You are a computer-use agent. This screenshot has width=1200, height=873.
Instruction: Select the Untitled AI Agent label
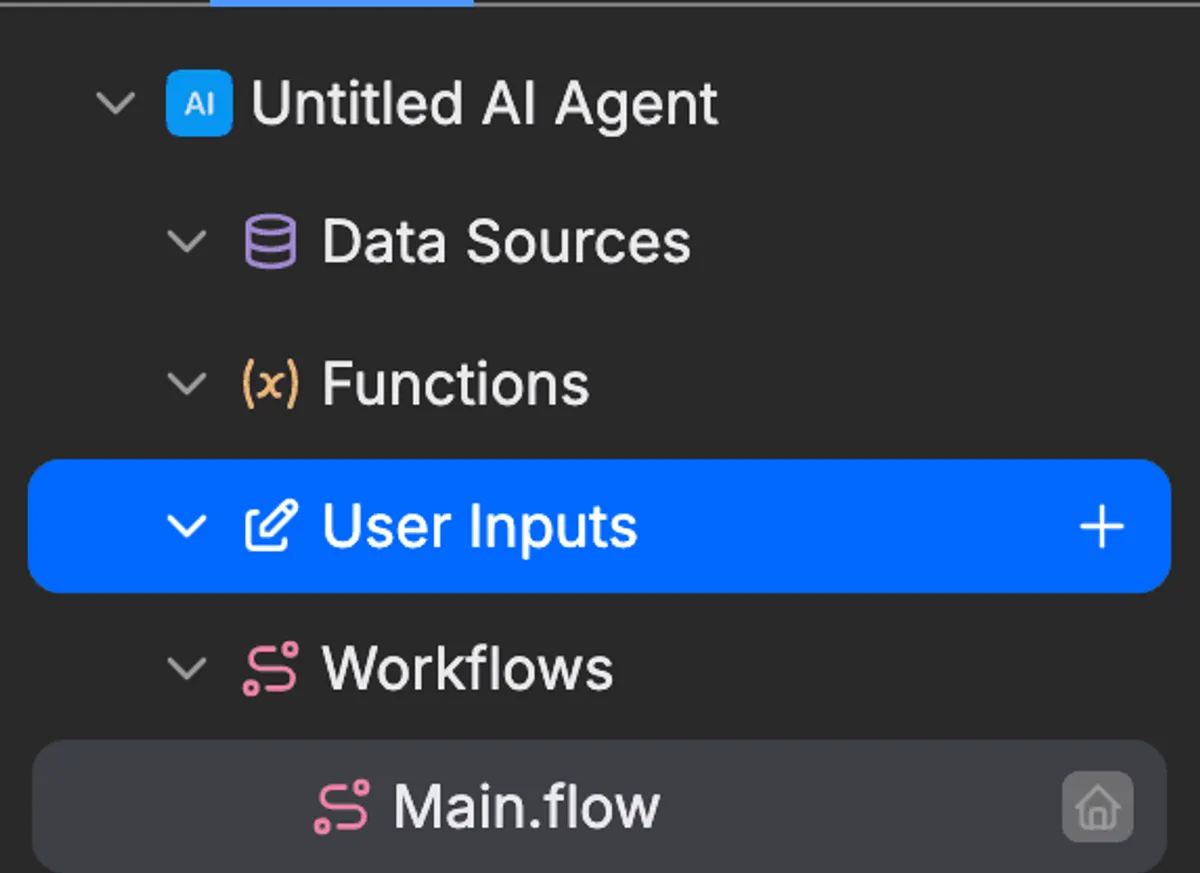click(x=484, y=103)
